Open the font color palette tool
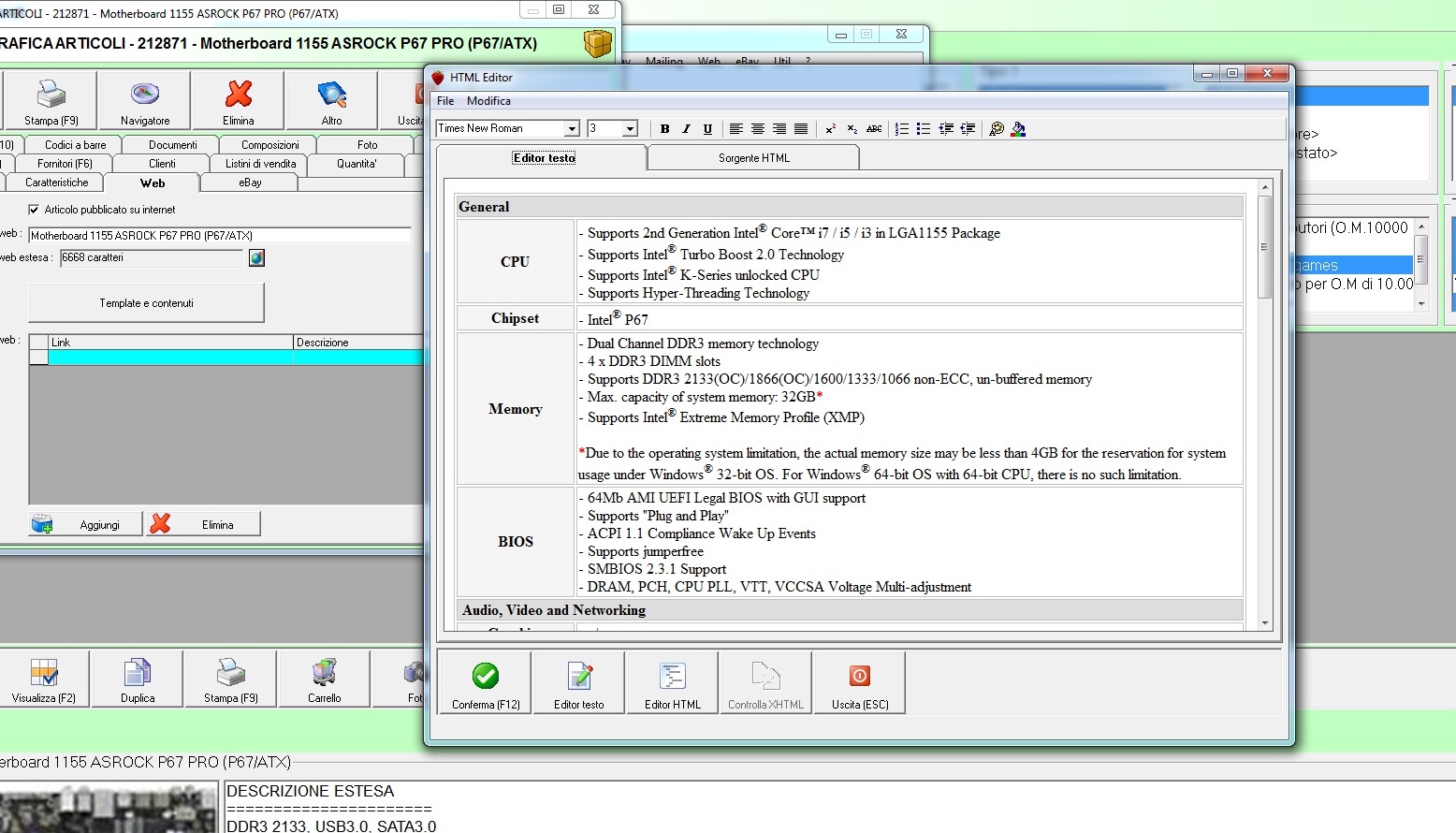Image resolution: width=1456 pixels, height=833 pixels. coord(997,129)
